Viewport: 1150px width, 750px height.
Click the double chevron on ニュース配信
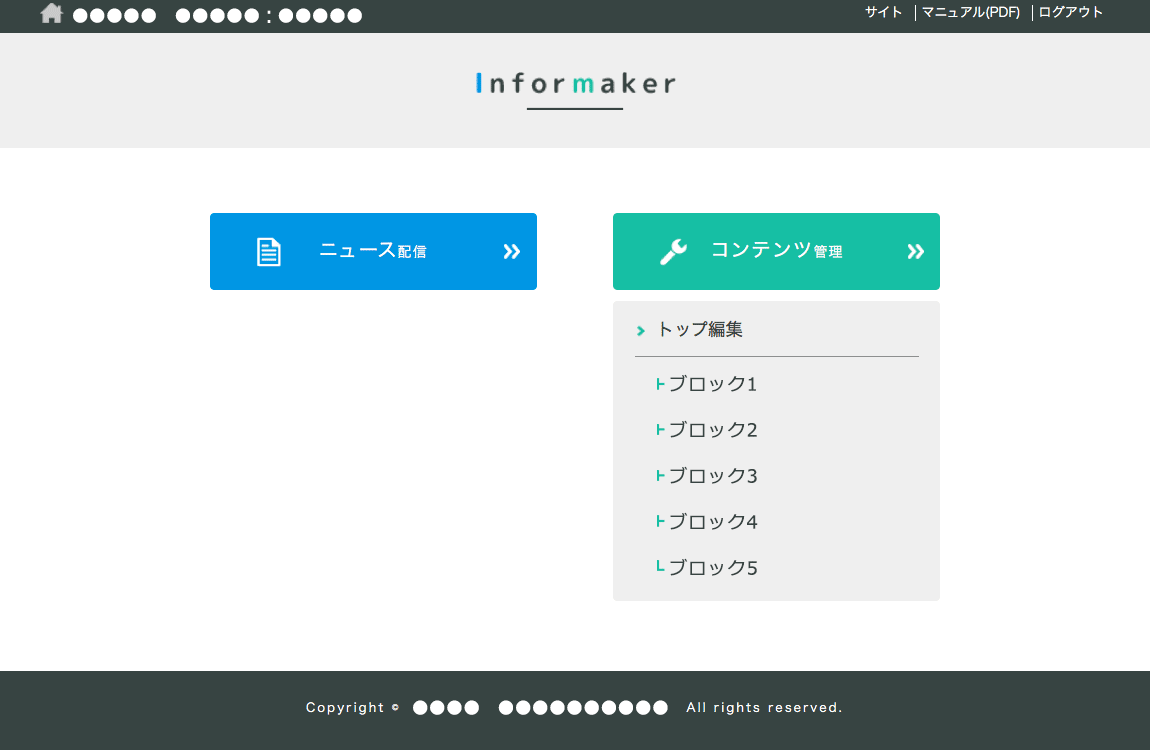click(x=511, y=251)
